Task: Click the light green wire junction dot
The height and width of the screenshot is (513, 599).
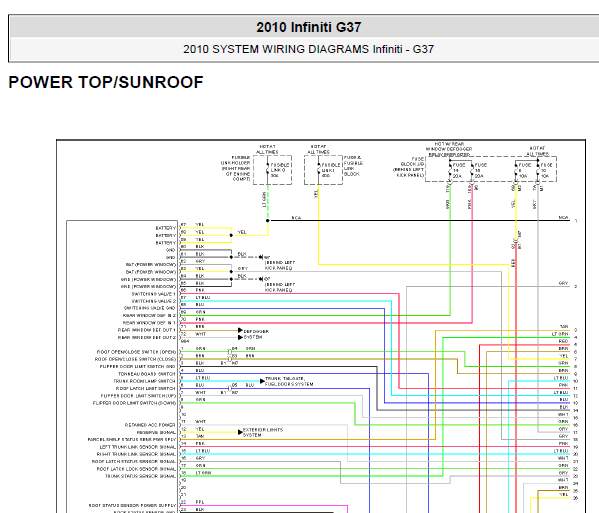Action: click(x=268, y=220)
